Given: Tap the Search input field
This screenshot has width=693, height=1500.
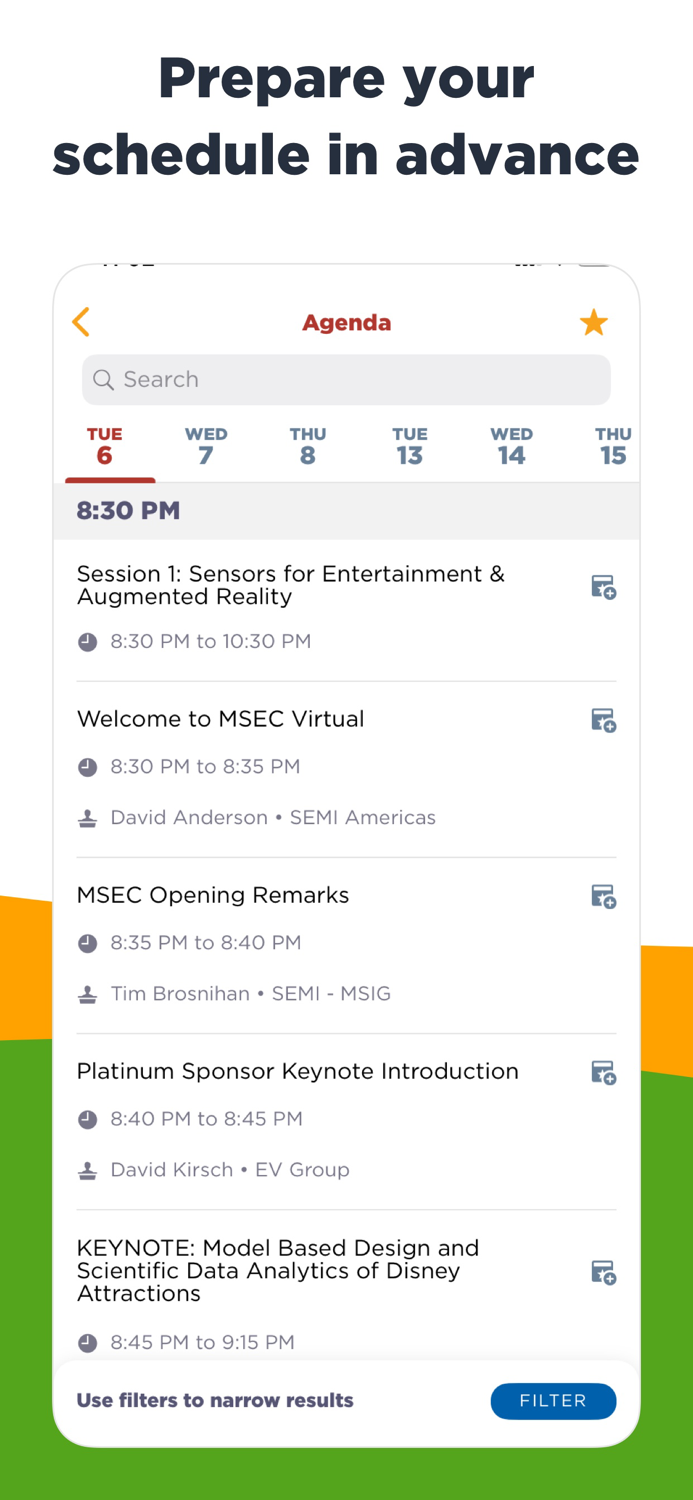Looking at the screenshot, I should click(346, 380).
